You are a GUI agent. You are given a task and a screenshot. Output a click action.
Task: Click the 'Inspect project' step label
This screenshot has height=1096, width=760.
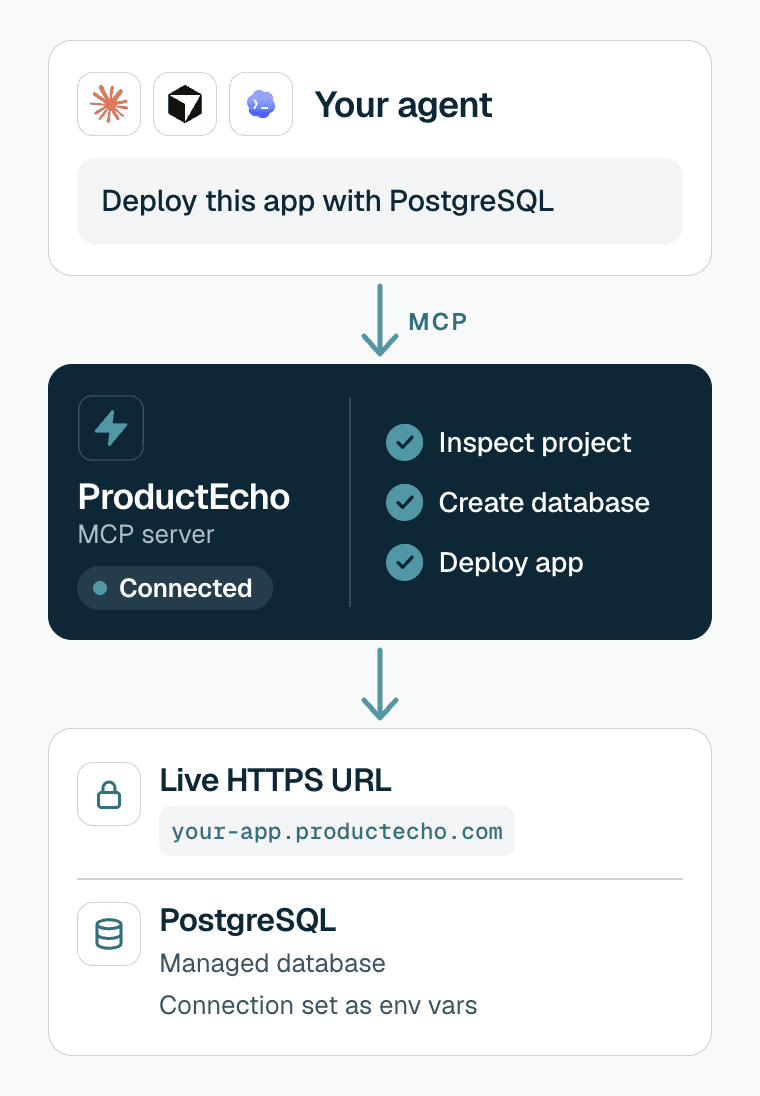(x=535, y=443)
